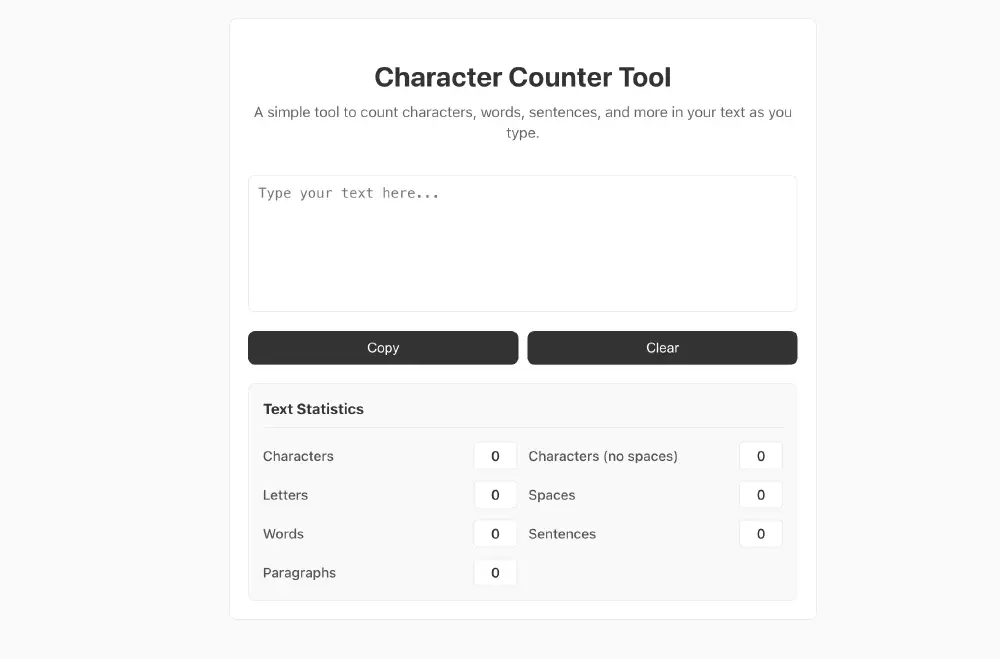Click the Paragraphs count value box

pyautogui.click(x=495, y=573)
